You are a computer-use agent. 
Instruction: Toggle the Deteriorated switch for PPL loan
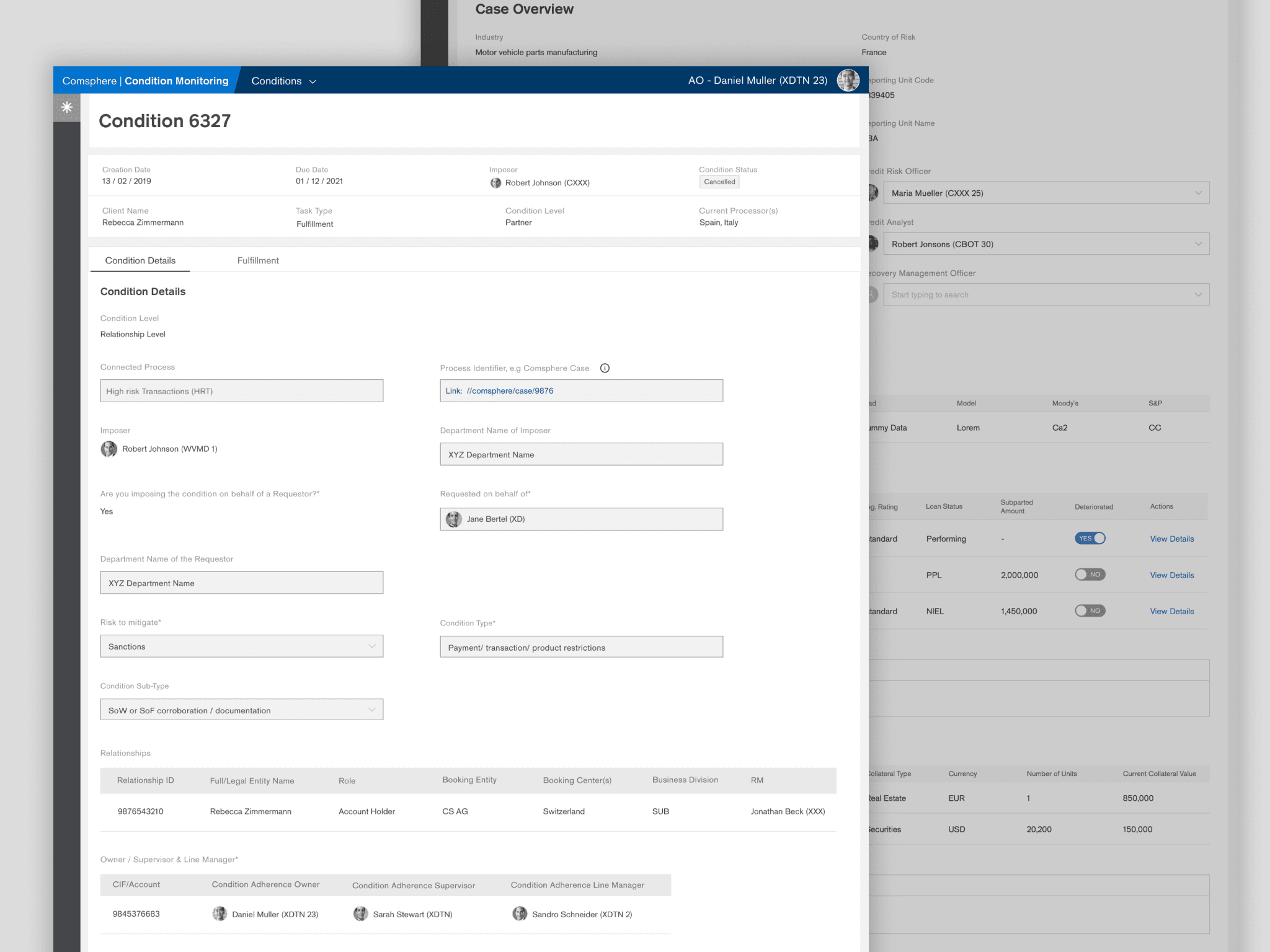click(1090, 575)
